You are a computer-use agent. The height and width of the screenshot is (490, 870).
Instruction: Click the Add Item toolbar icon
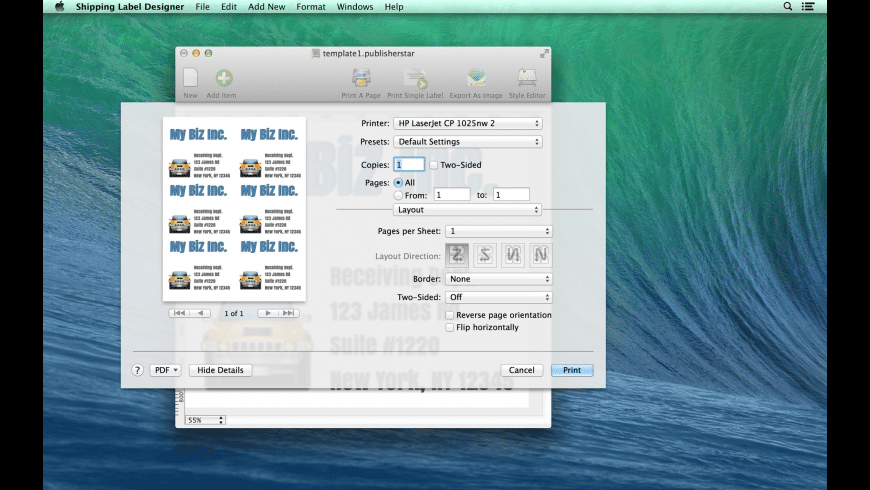pyautogui.click(x=224, y=78)
